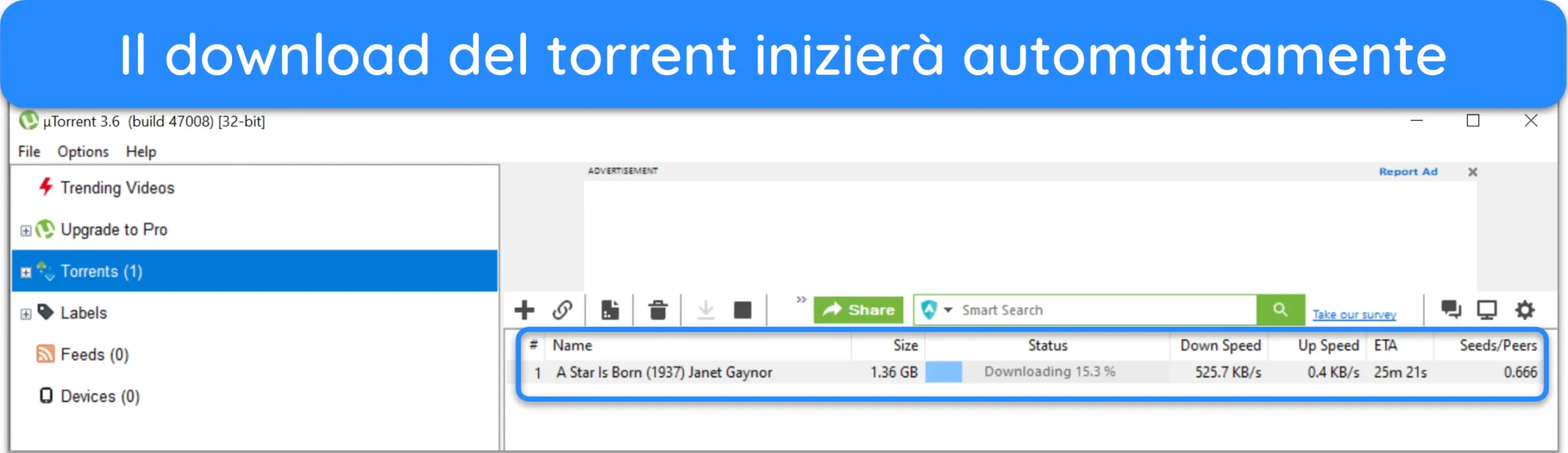Expand the toolbar overflow chevrons
The height and width of the screenshot is (453, 1568).
coord(801,299)
